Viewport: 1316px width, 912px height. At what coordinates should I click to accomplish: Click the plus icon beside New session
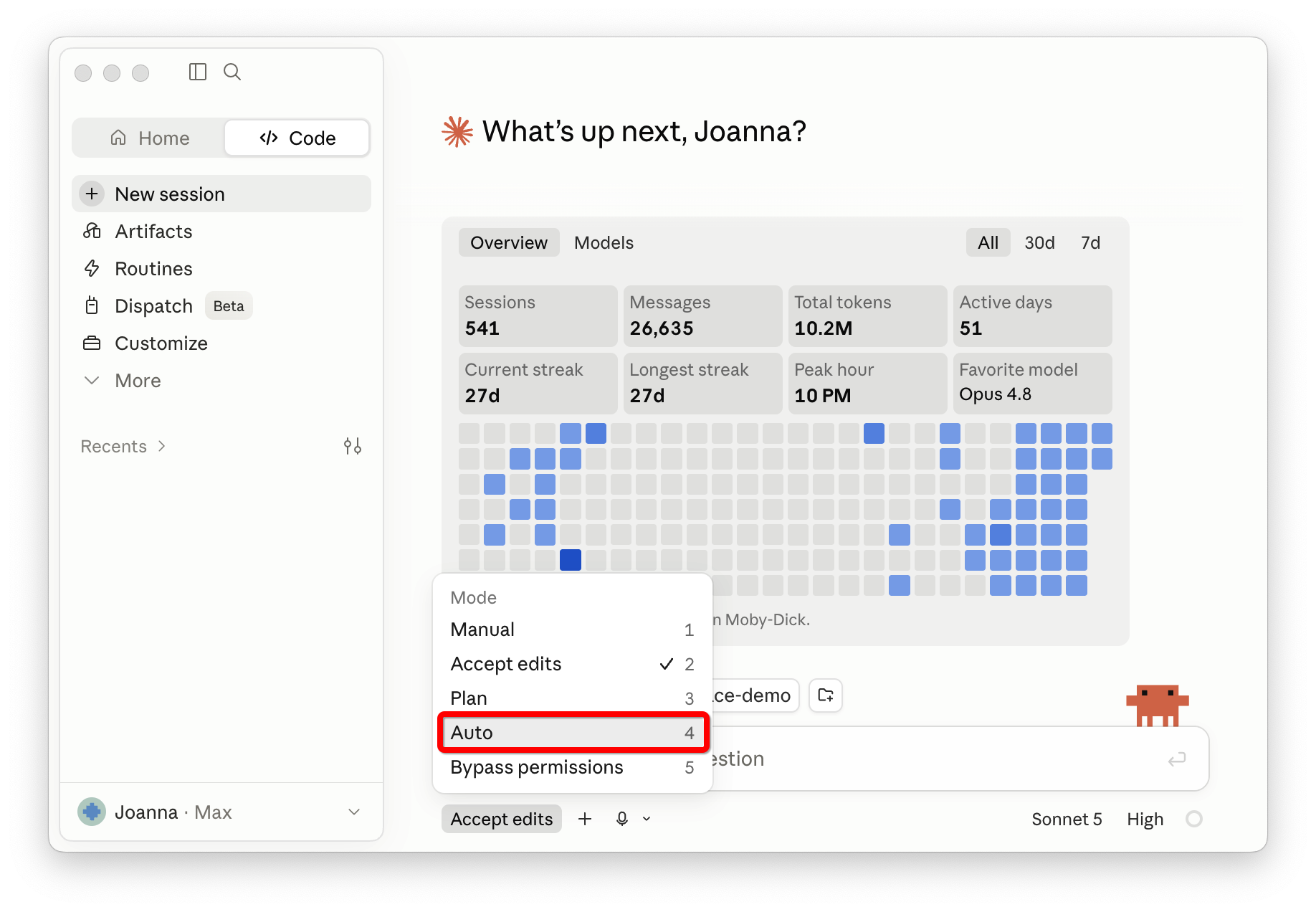92,194
